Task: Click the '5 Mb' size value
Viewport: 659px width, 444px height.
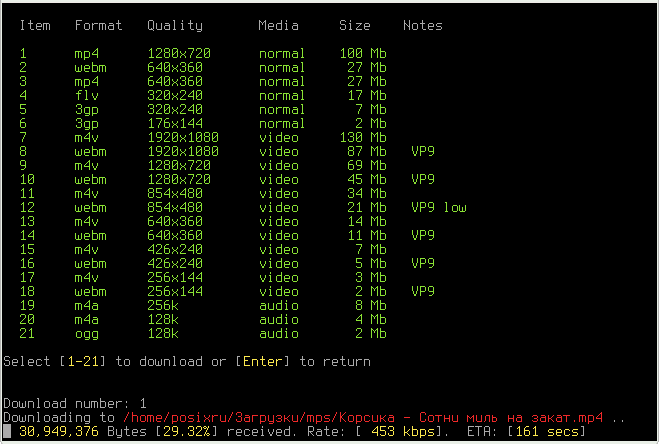Action: click(371, 263)
